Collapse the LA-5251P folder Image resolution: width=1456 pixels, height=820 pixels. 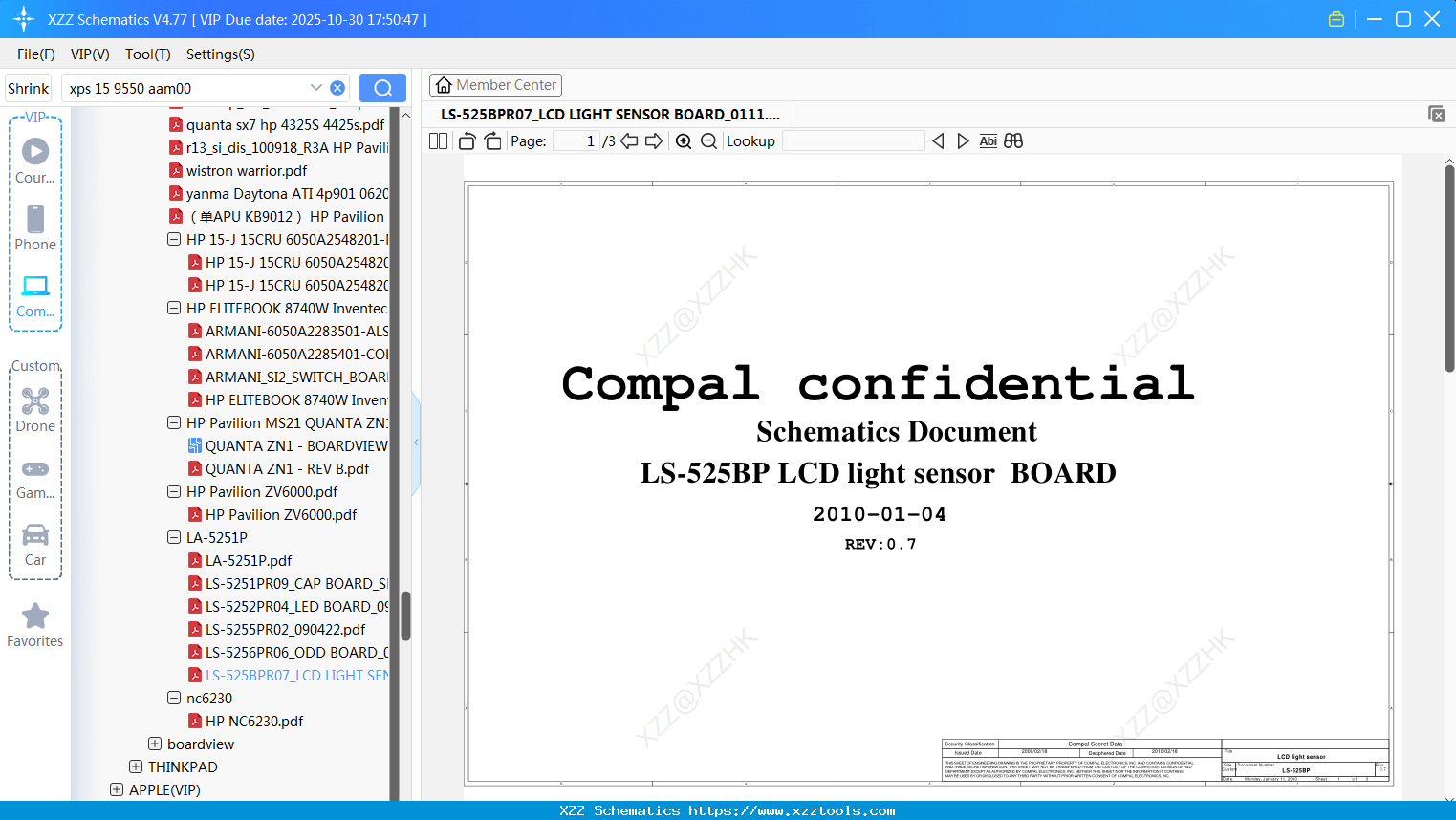[174, 537]
